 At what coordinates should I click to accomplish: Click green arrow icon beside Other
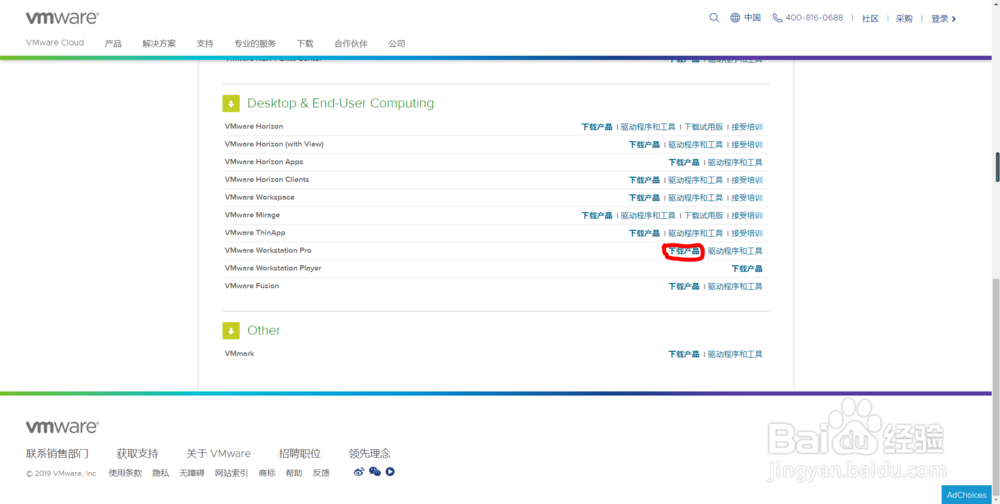231,330
